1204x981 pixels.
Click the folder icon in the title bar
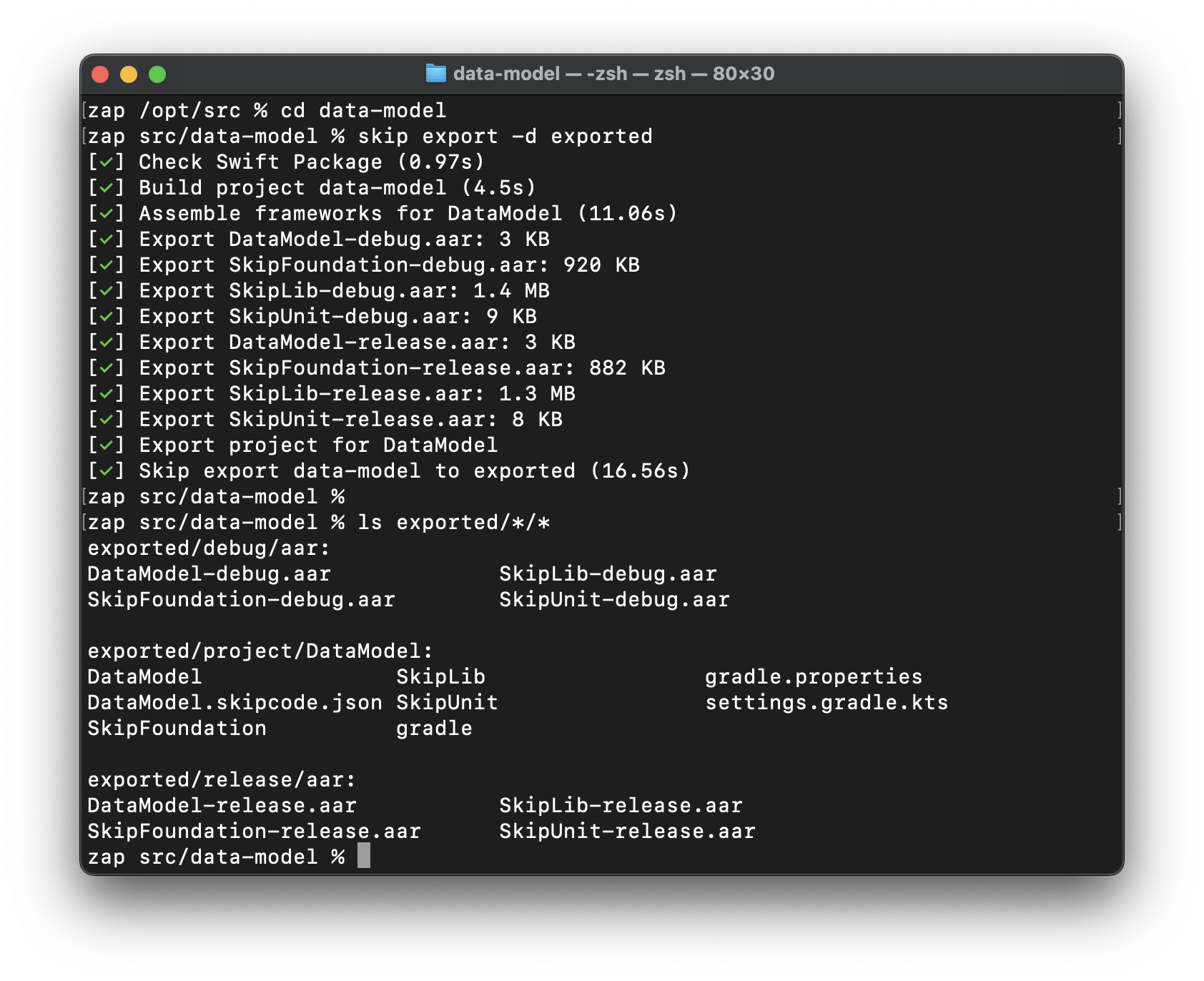[x=437, y=73]
